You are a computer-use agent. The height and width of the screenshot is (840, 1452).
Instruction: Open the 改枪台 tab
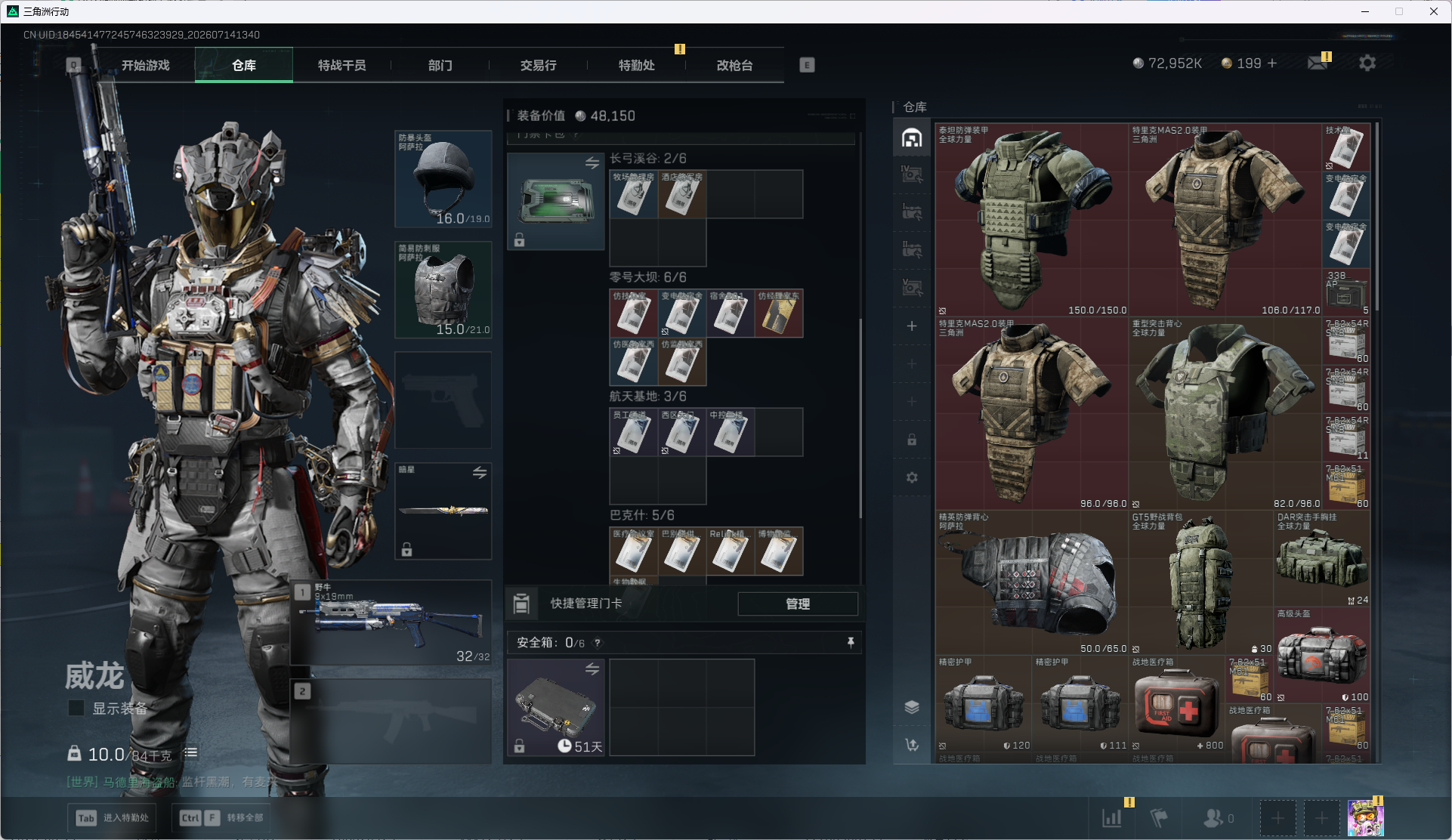734,65
